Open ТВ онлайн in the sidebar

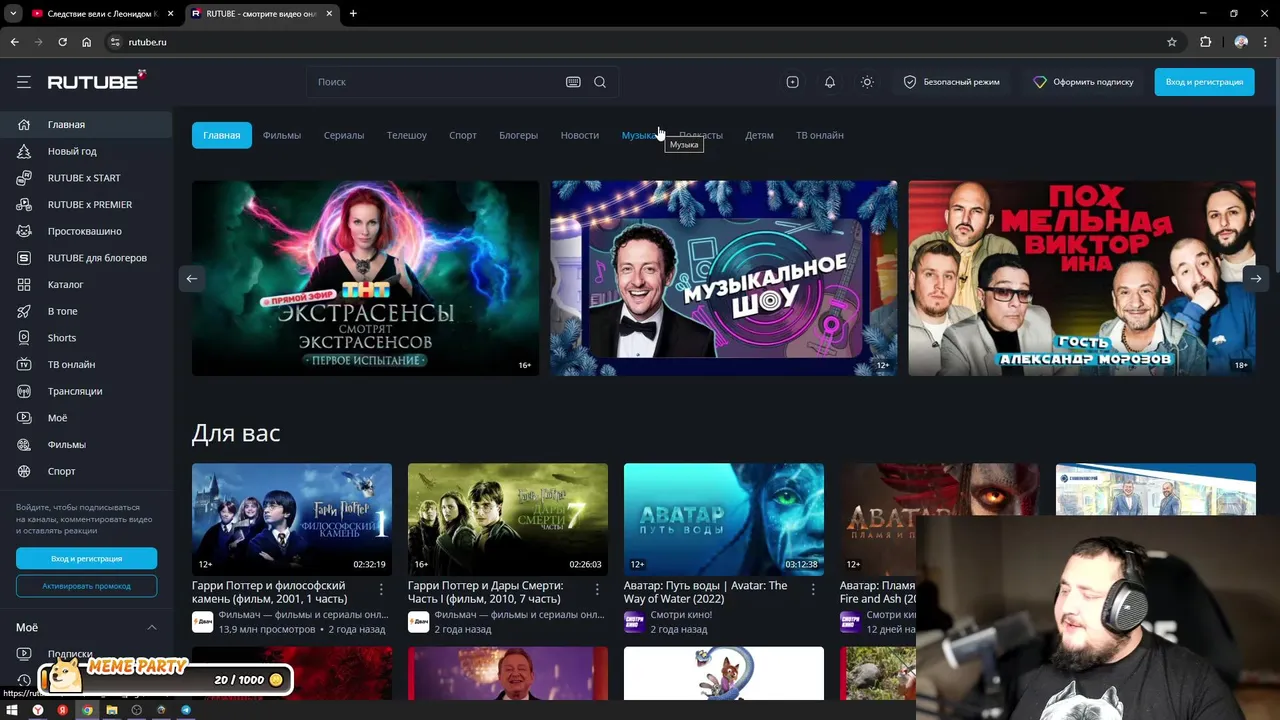[86, 365]
